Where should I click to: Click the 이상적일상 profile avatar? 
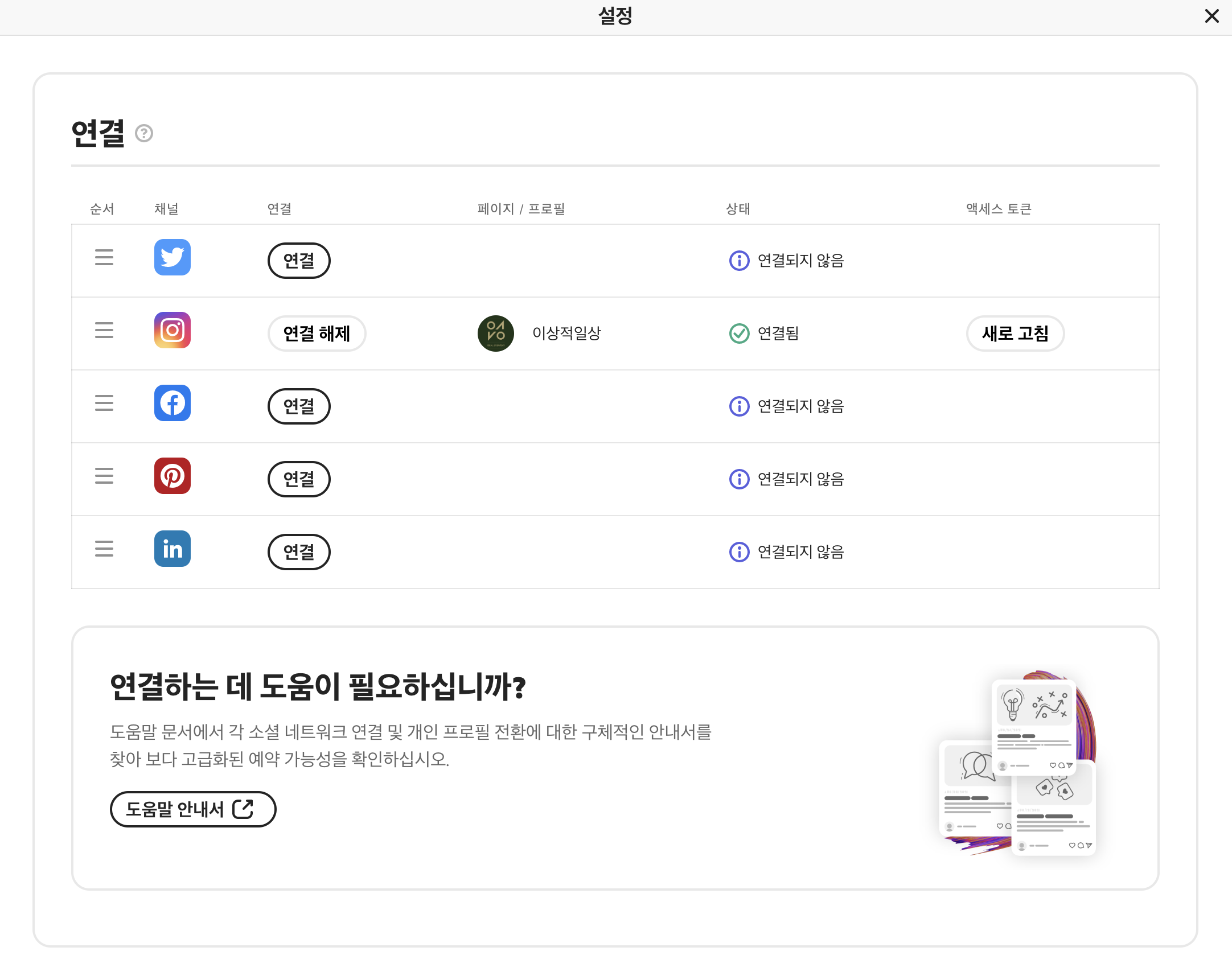pos(495,333)
